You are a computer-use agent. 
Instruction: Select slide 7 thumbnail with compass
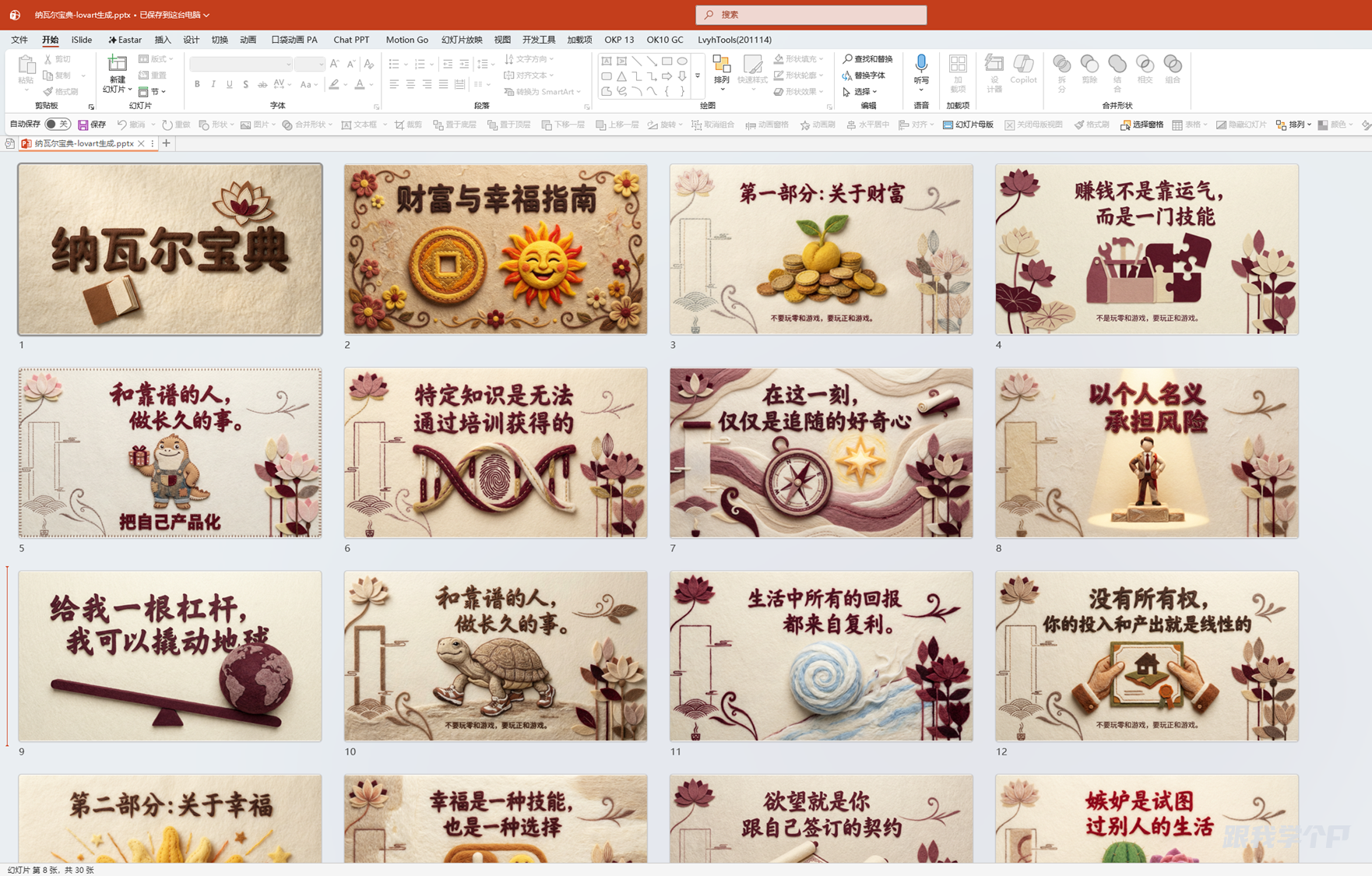pyautogui.click(x=821, y=452)
